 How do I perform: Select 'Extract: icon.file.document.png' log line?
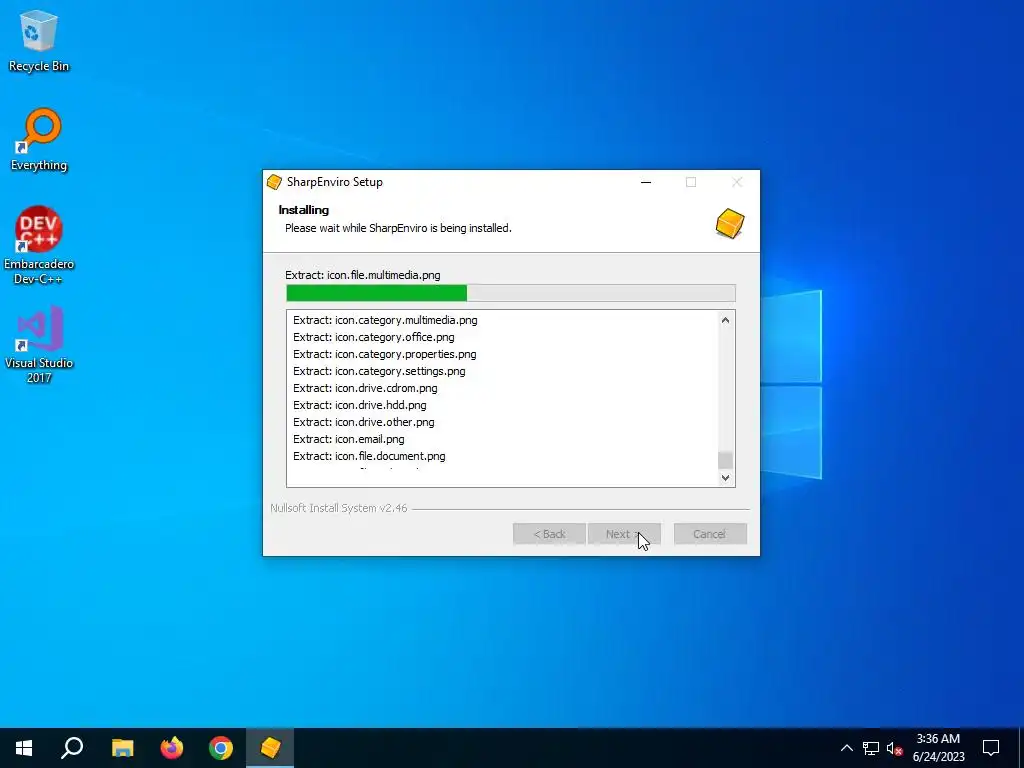tap(369, 456)
